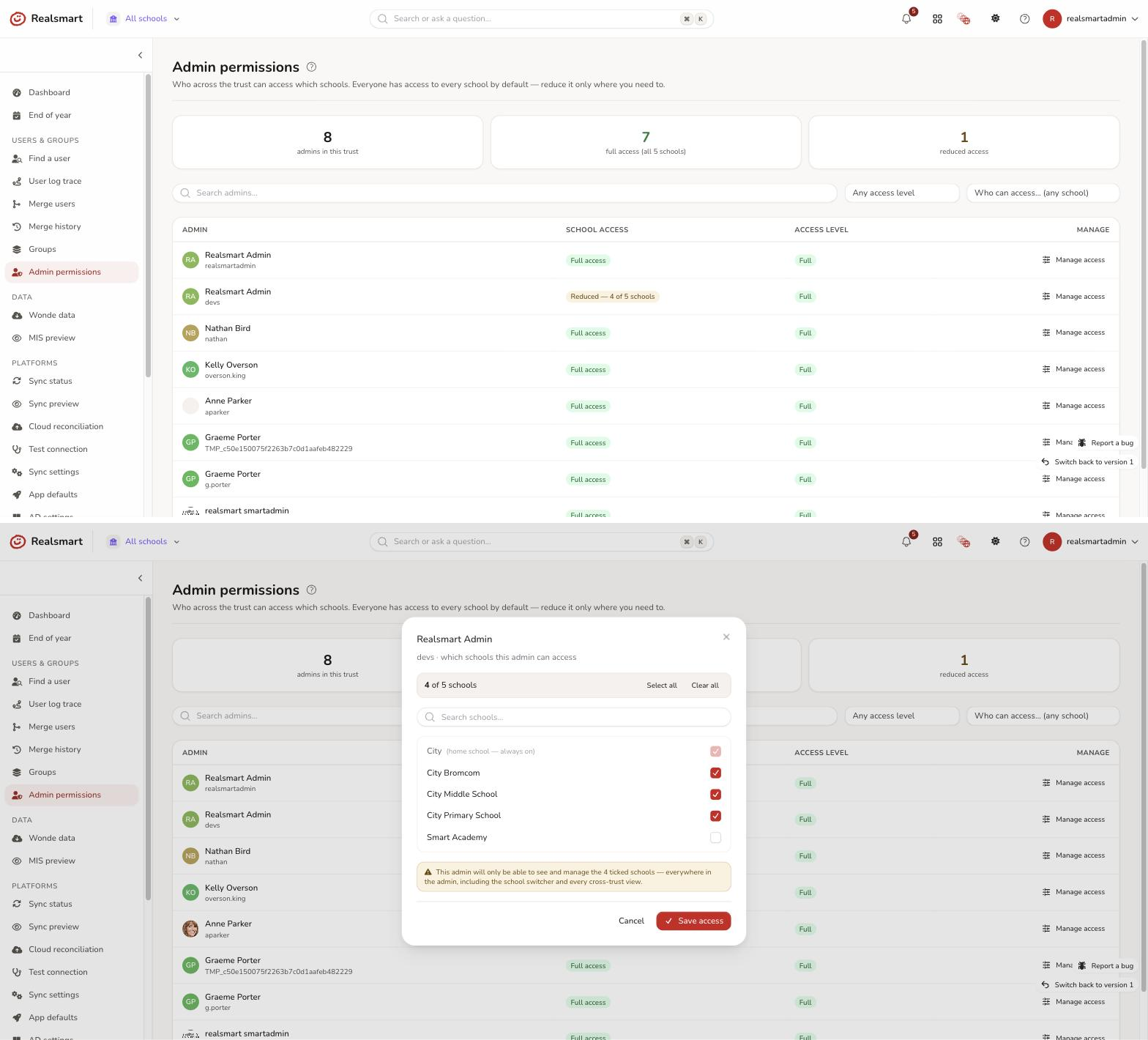Open Any access level filter, undimmed page
Screen dimensions: 1148x1040
coord(901,193)
